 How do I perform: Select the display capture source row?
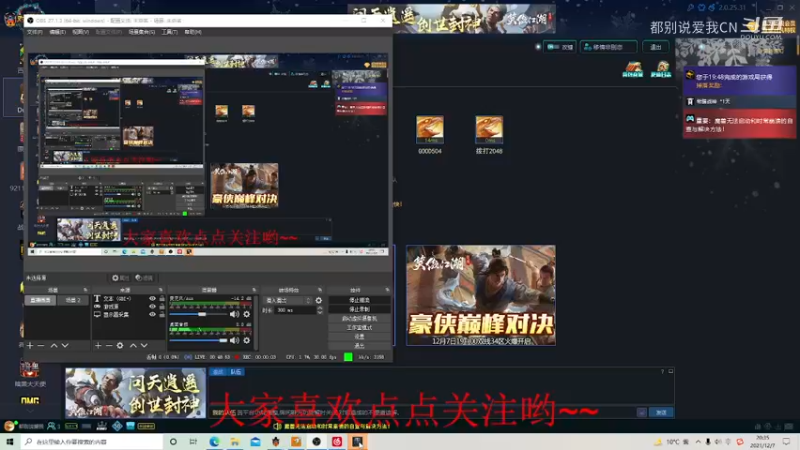[130, 315]
